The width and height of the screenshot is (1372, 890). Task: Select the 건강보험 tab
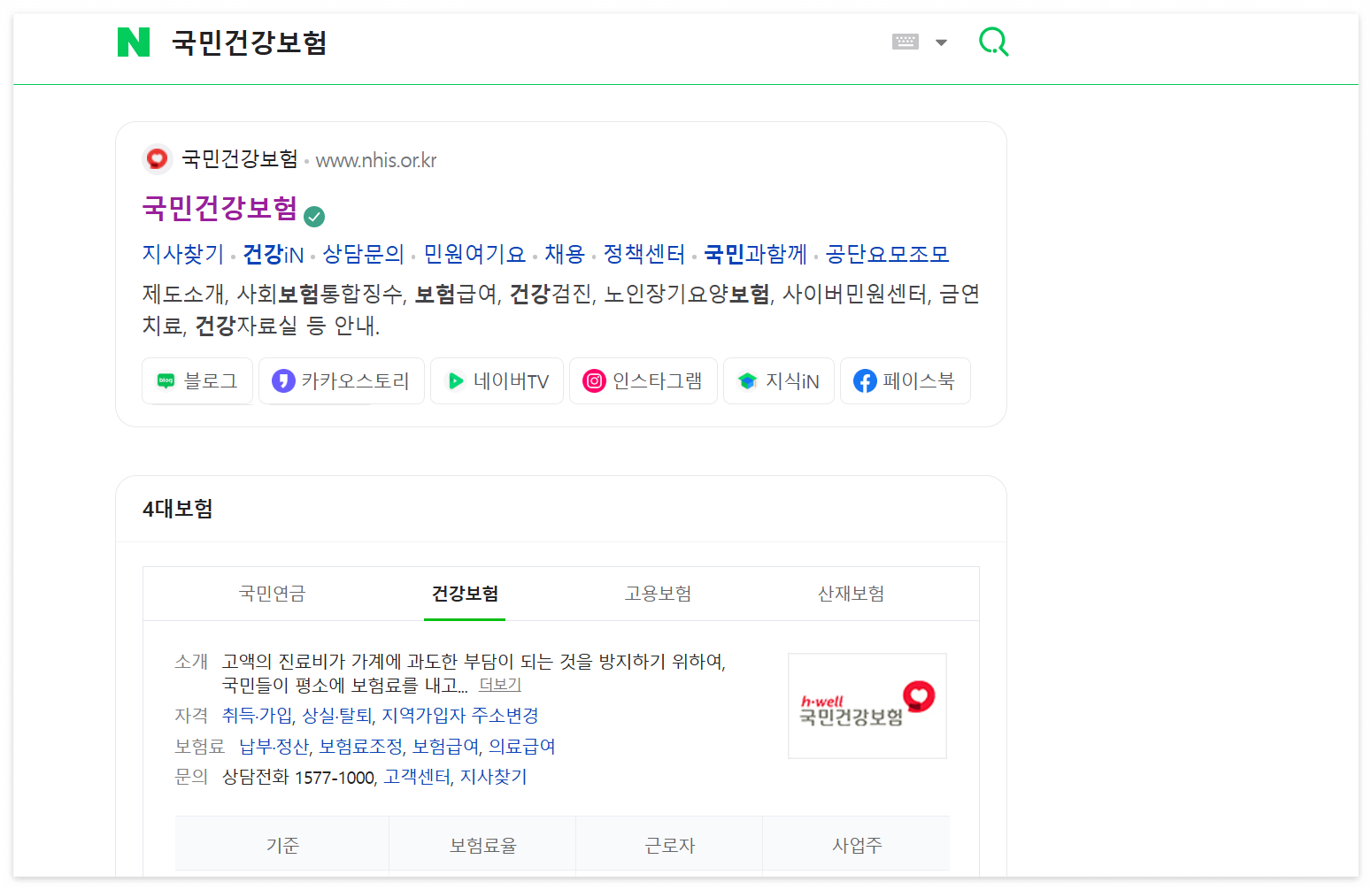pyautogui.click(x=465, y=594)
